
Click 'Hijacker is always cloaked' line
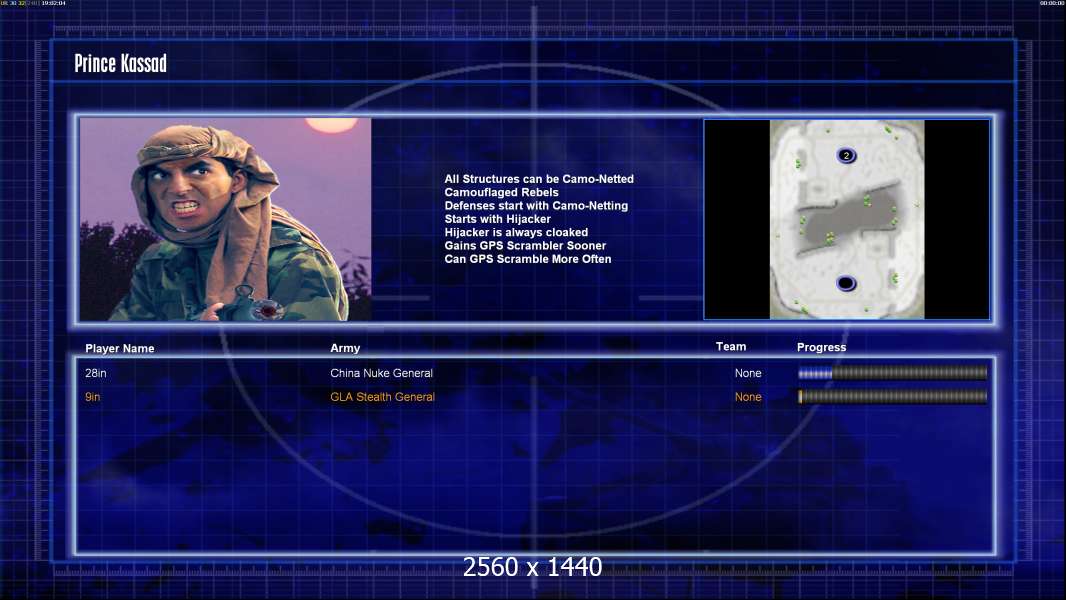click(x=516, y=232)
